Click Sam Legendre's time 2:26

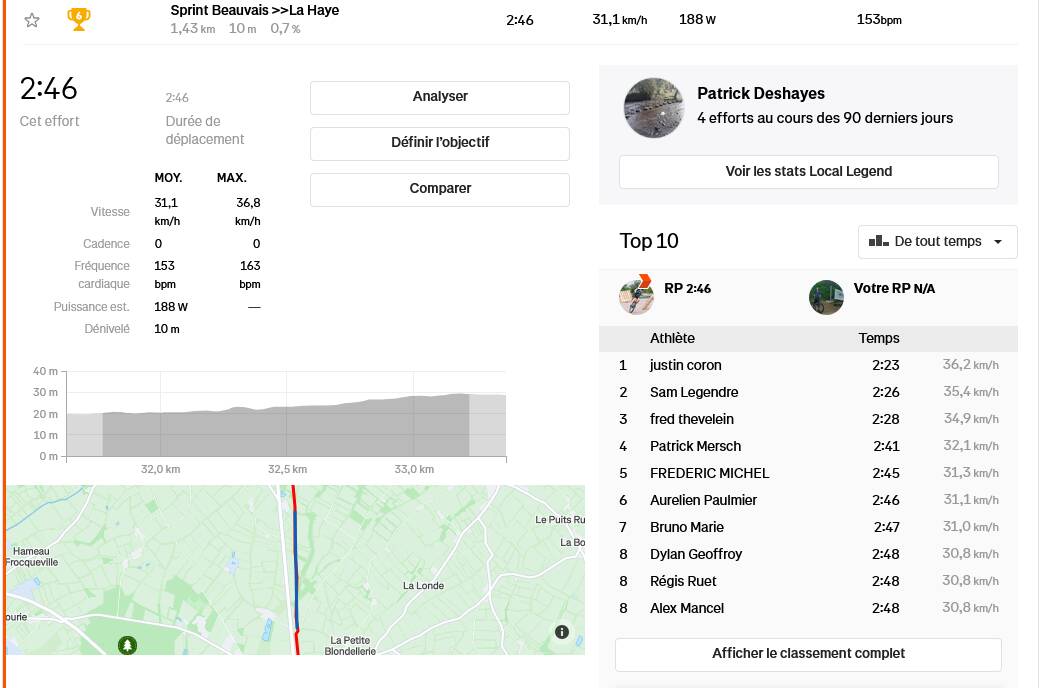(885, 393)
